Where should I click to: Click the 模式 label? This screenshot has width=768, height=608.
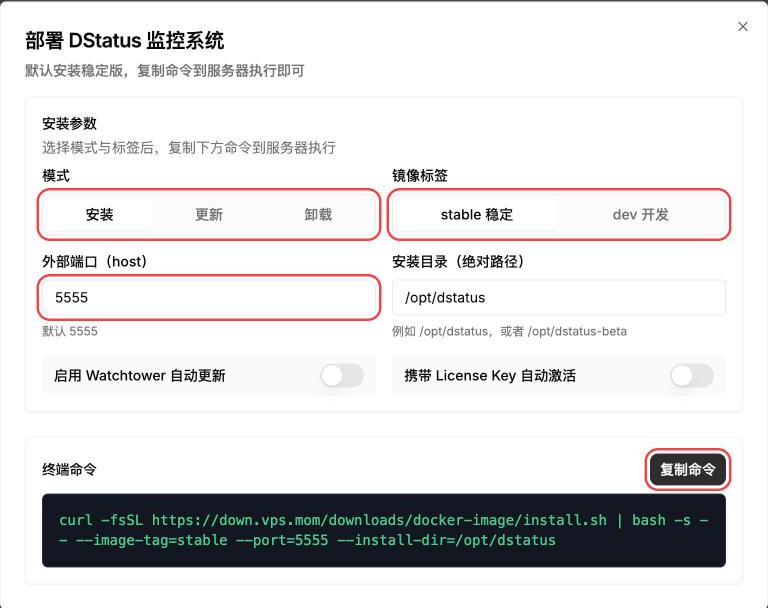click(56, 175)
